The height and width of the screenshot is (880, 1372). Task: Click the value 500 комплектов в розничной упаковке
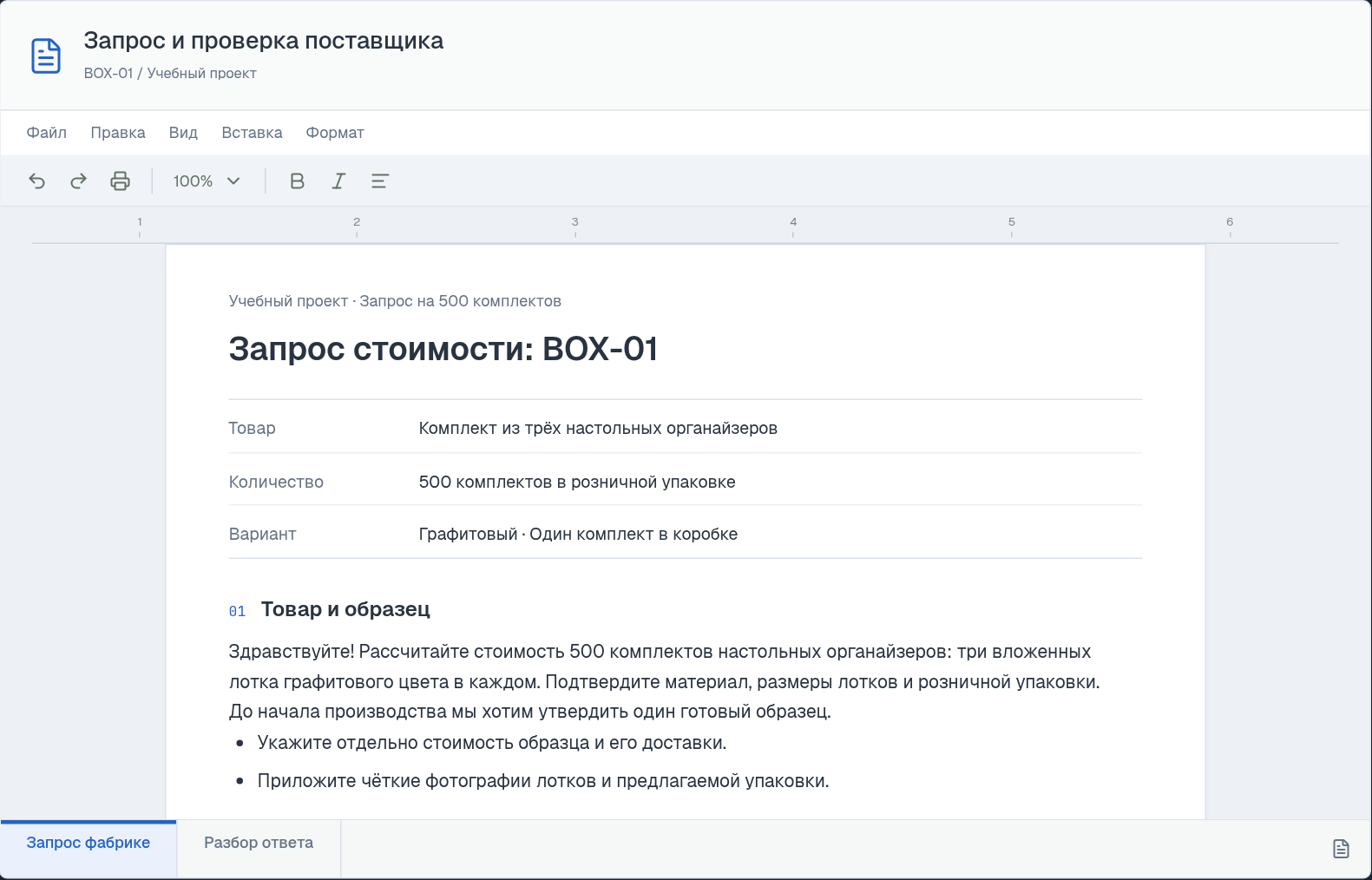point(577,482)
